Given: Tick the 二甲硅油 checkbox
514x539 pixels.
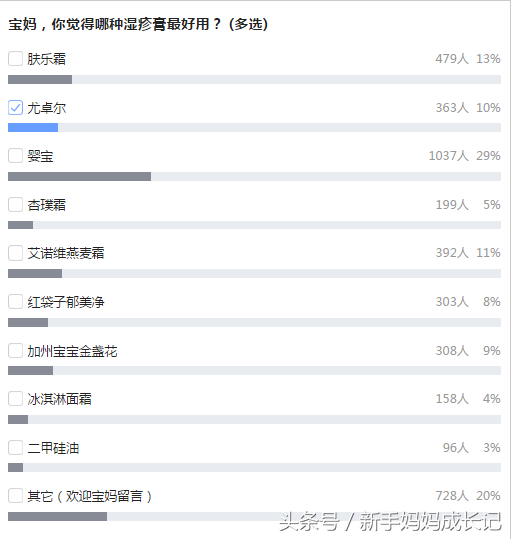Looking at the screenshot, I should (x=15, y=448).
